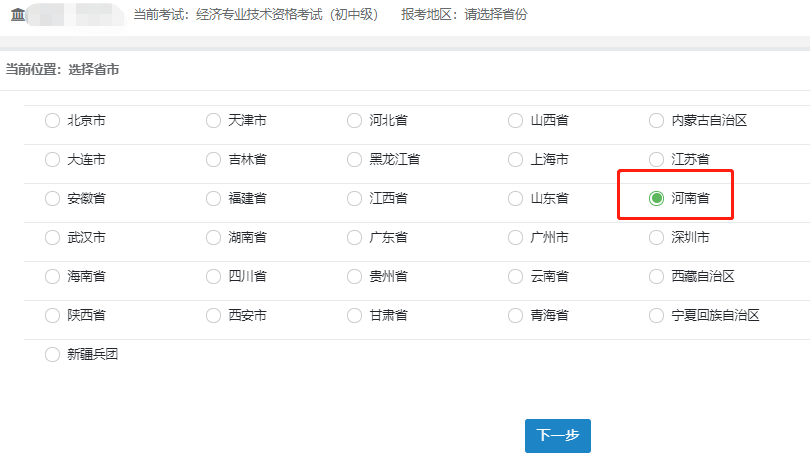Viewport: 810px width, 454px height.
Task: Choose 宁夏回族自治区 radio button
Action: pyautogui.click(x=656, y=315)
